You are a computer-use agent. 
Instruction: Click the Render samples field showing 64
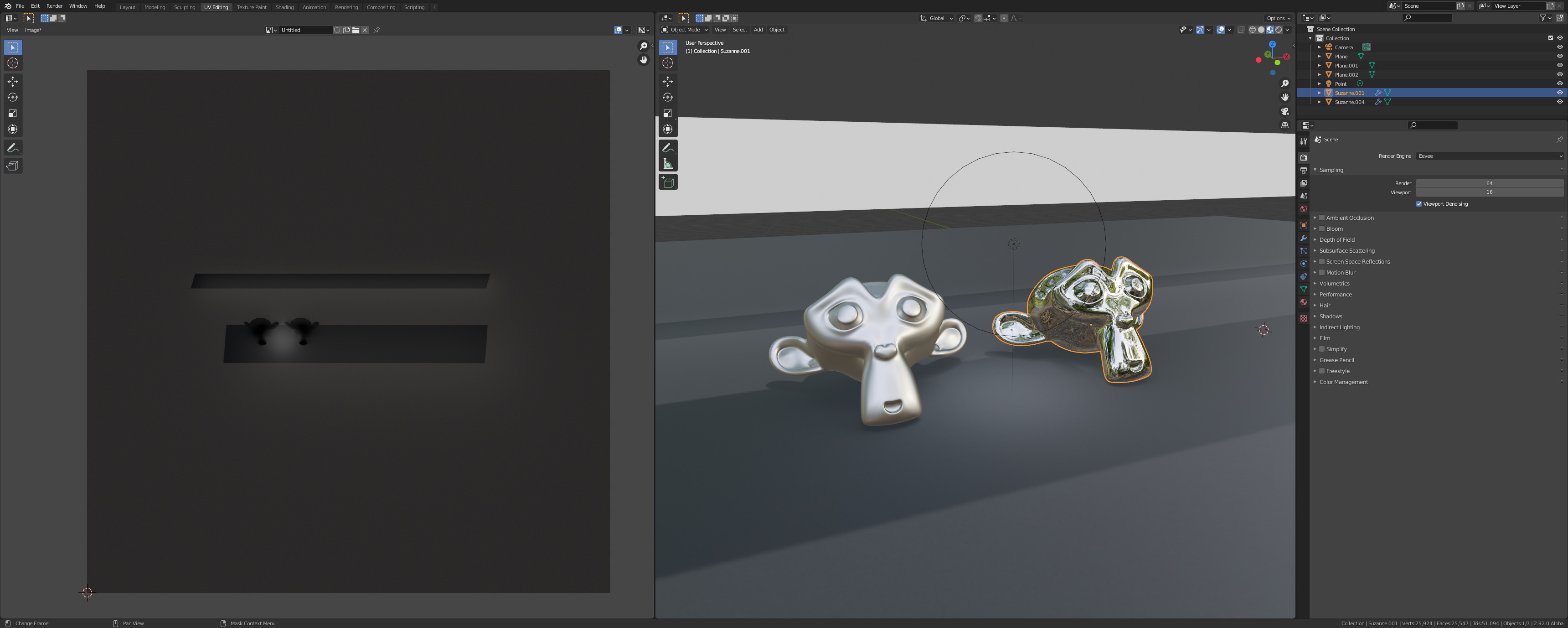pos(1490,183)
